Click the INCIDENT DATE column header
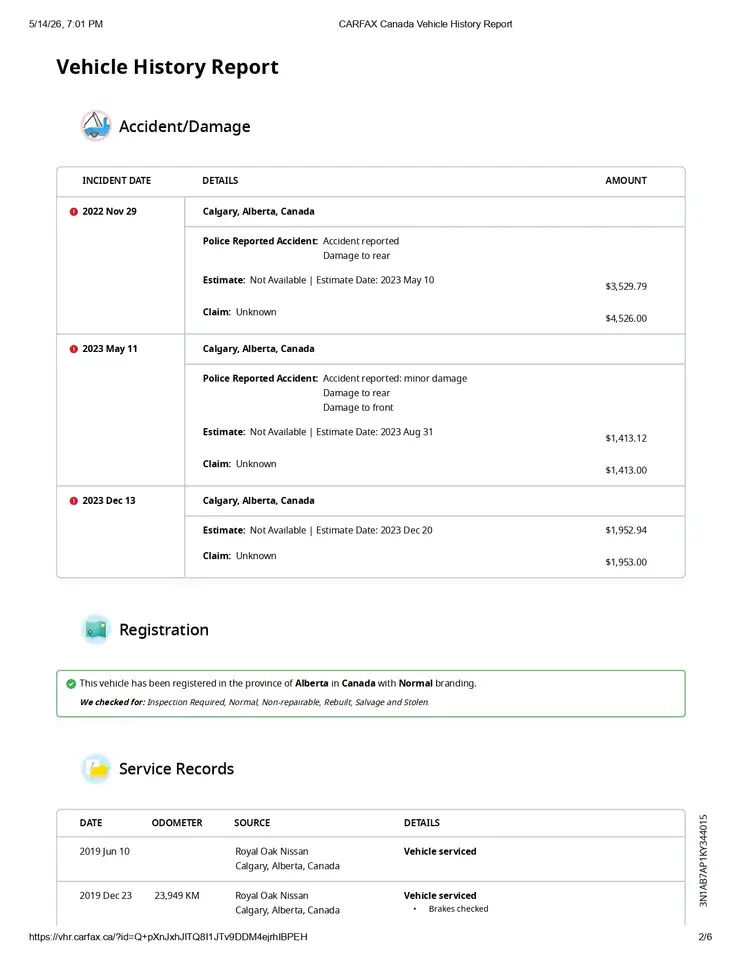The height and width of the screenshot is (960, 741). pos(116,181)
